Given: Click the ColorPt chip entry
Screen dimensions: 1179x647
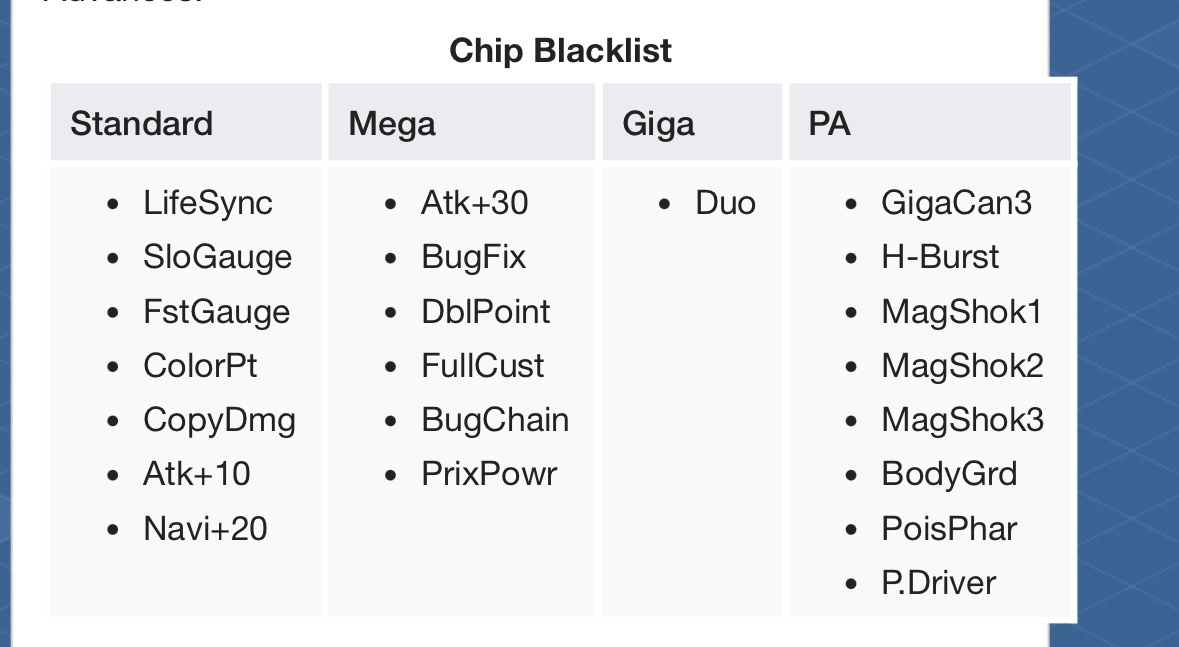Looking at the screenshot, I should [200, 366].
